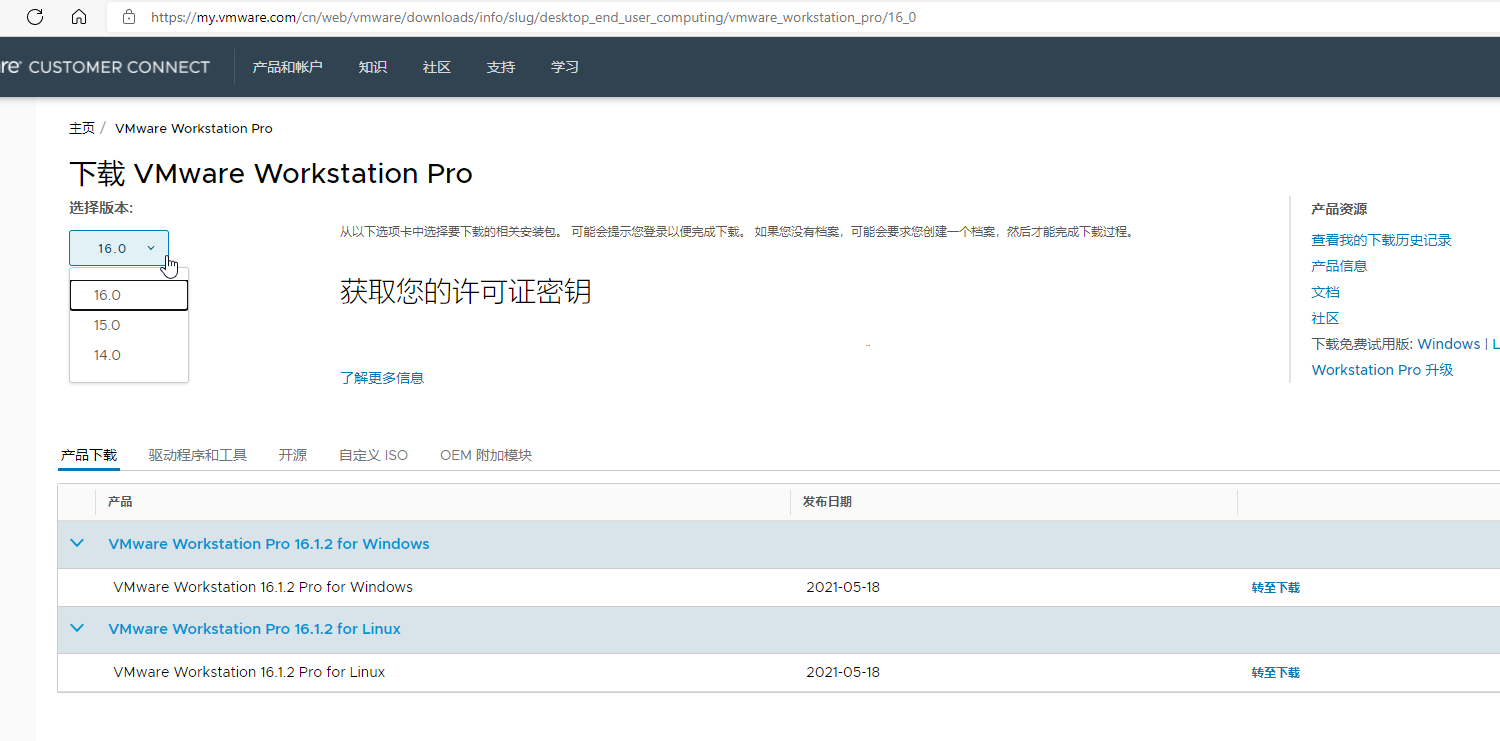1500x741 pixels.
Task: Open 支持 menu
Action: point(500,67)
